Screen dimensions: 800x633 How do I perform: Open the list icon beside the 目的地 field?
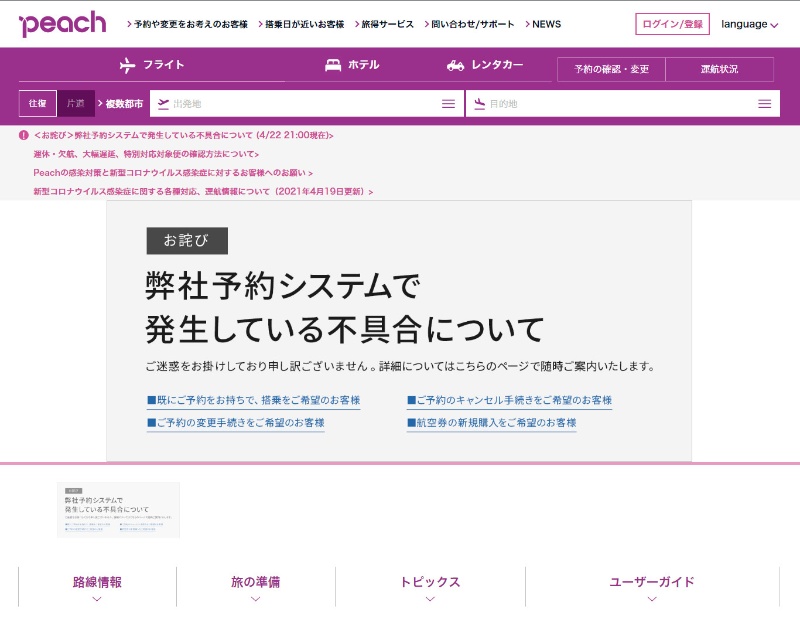point(765,103)
